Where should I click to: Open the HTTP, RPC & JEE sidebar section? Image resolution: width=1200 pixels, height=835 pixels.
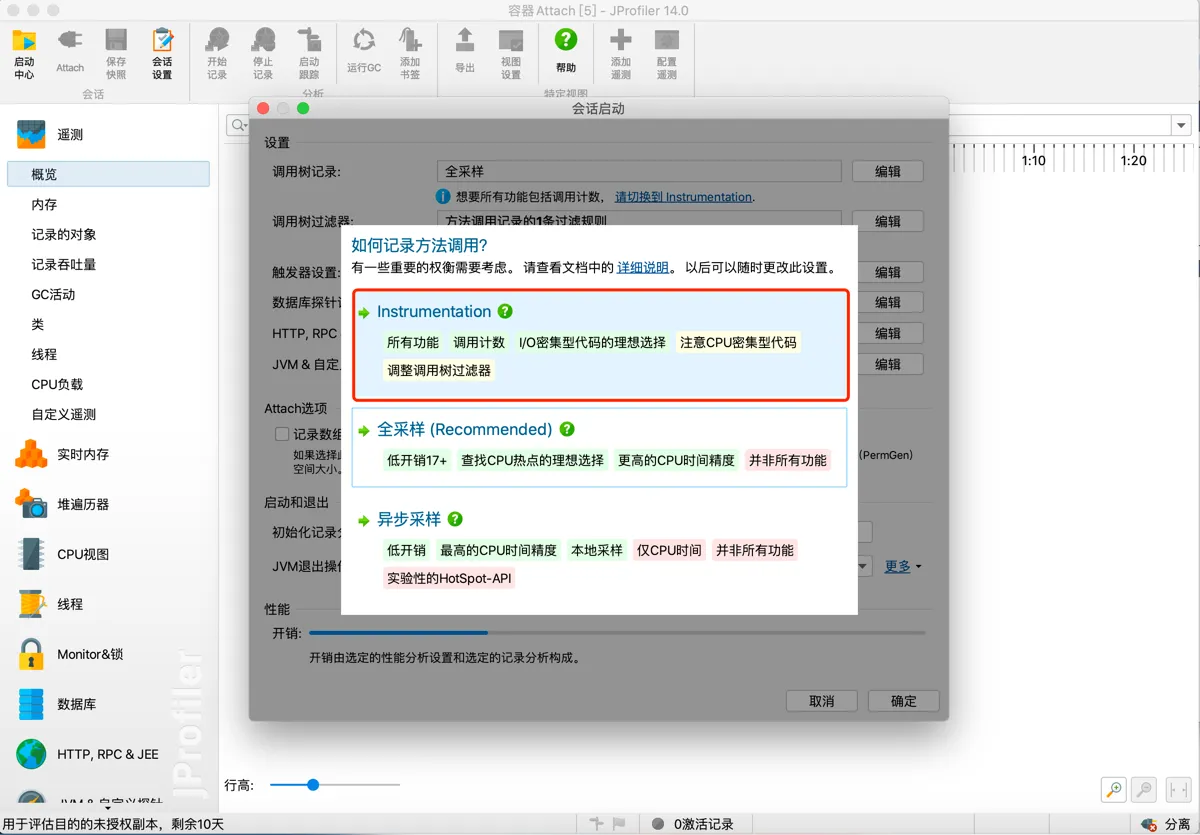(x=108, y=754)
